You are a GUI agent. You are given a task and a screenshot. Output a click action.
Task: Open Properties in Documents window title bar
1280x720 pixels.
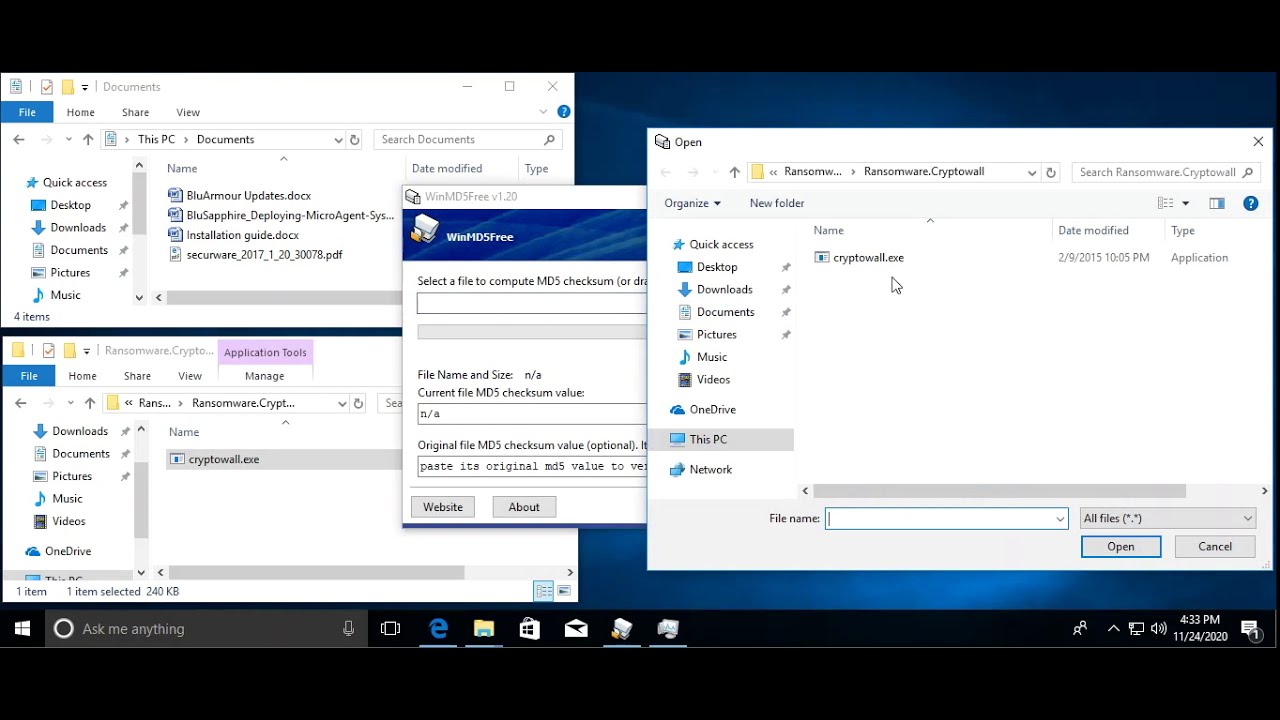click(47, 87)
